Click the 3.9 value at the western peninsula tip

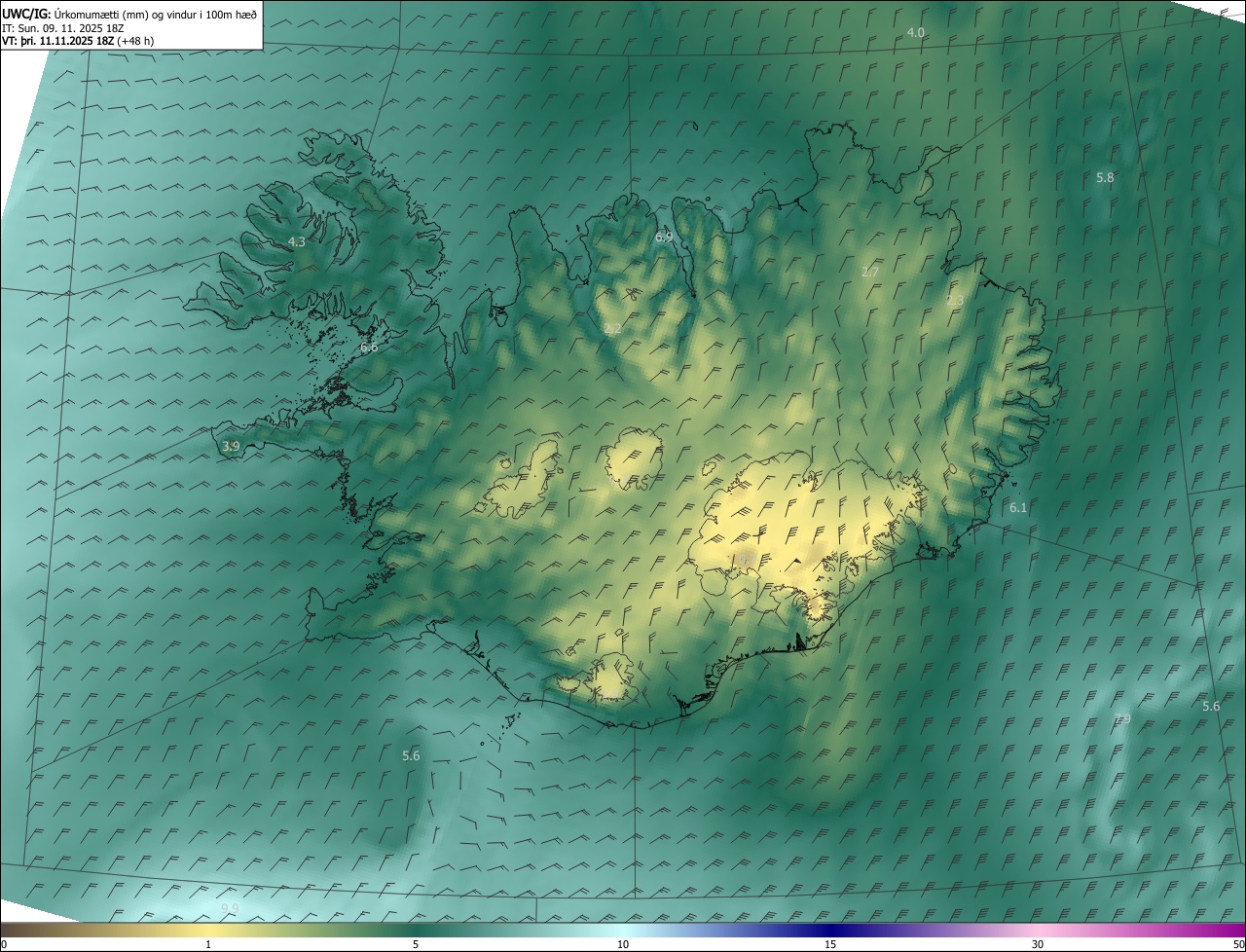click(x=231, y=446)
